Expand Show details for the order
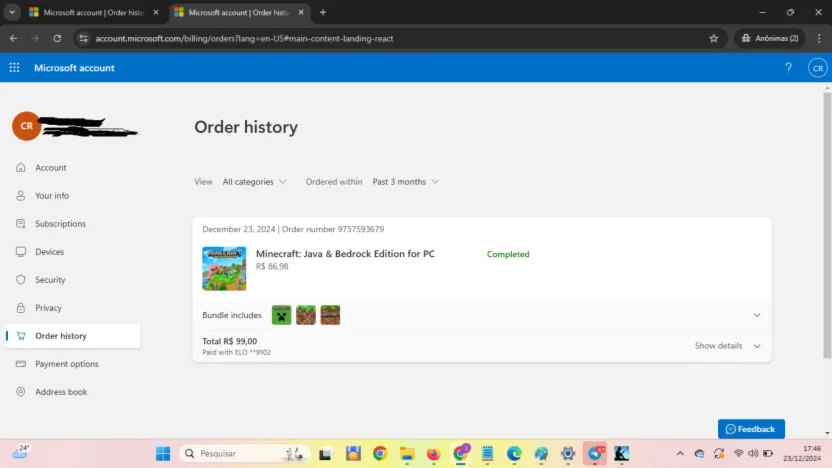 pyautogui.click(x=727, y=345)
